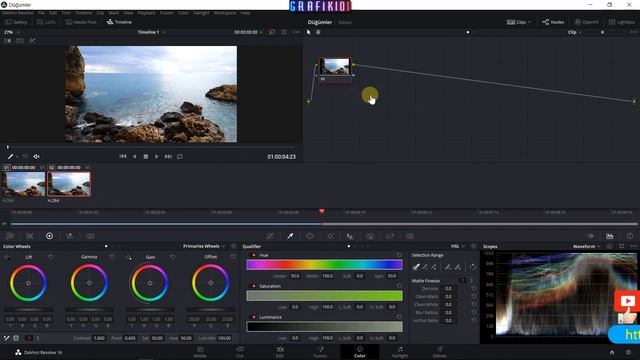Toggle the Saturation qualifier on or off
640x360 pixels.
point(254,286)
